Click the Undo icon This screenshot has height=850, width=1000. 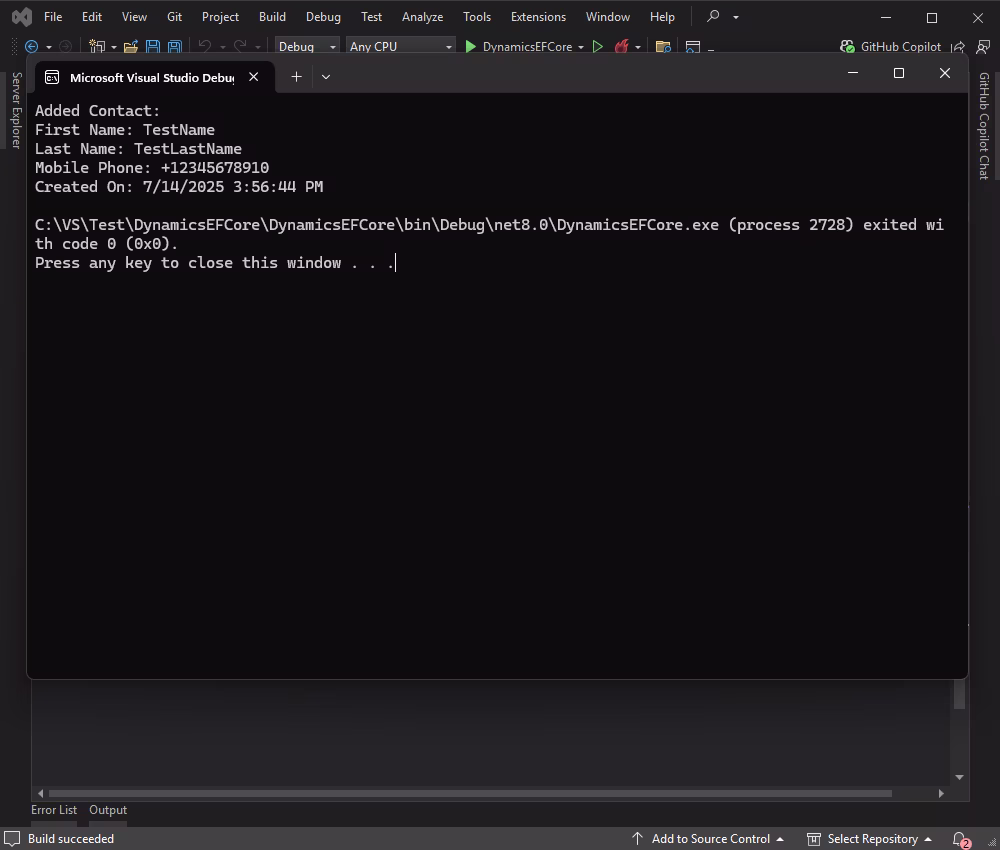[205, 47]
